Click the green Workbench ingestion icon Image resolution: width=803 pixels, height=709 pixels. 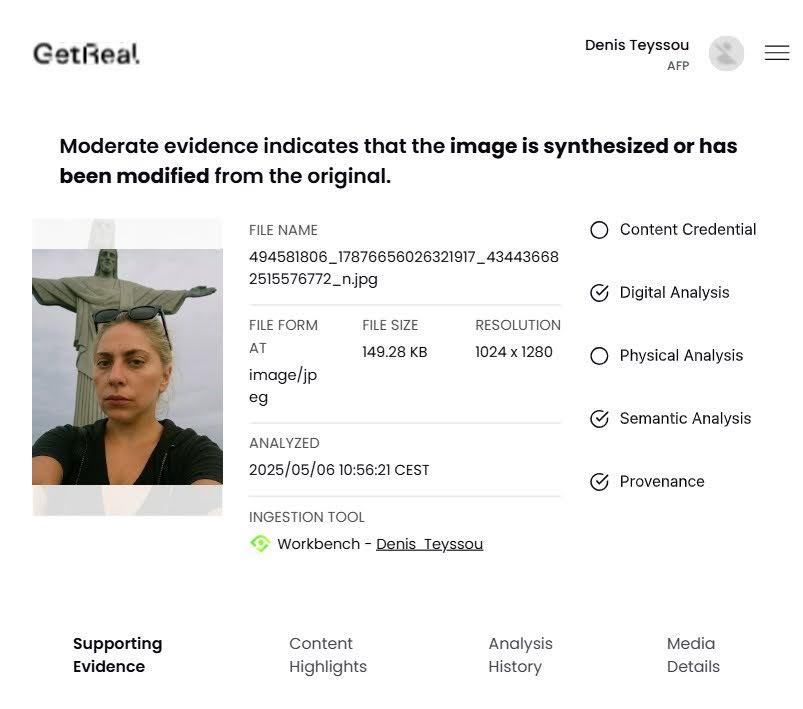click(260, 544)
